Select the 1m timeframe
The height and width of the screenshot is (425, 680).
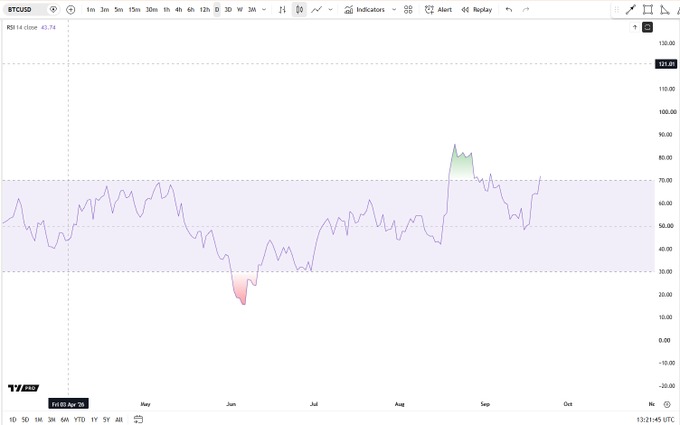click(x=91, y=10)
